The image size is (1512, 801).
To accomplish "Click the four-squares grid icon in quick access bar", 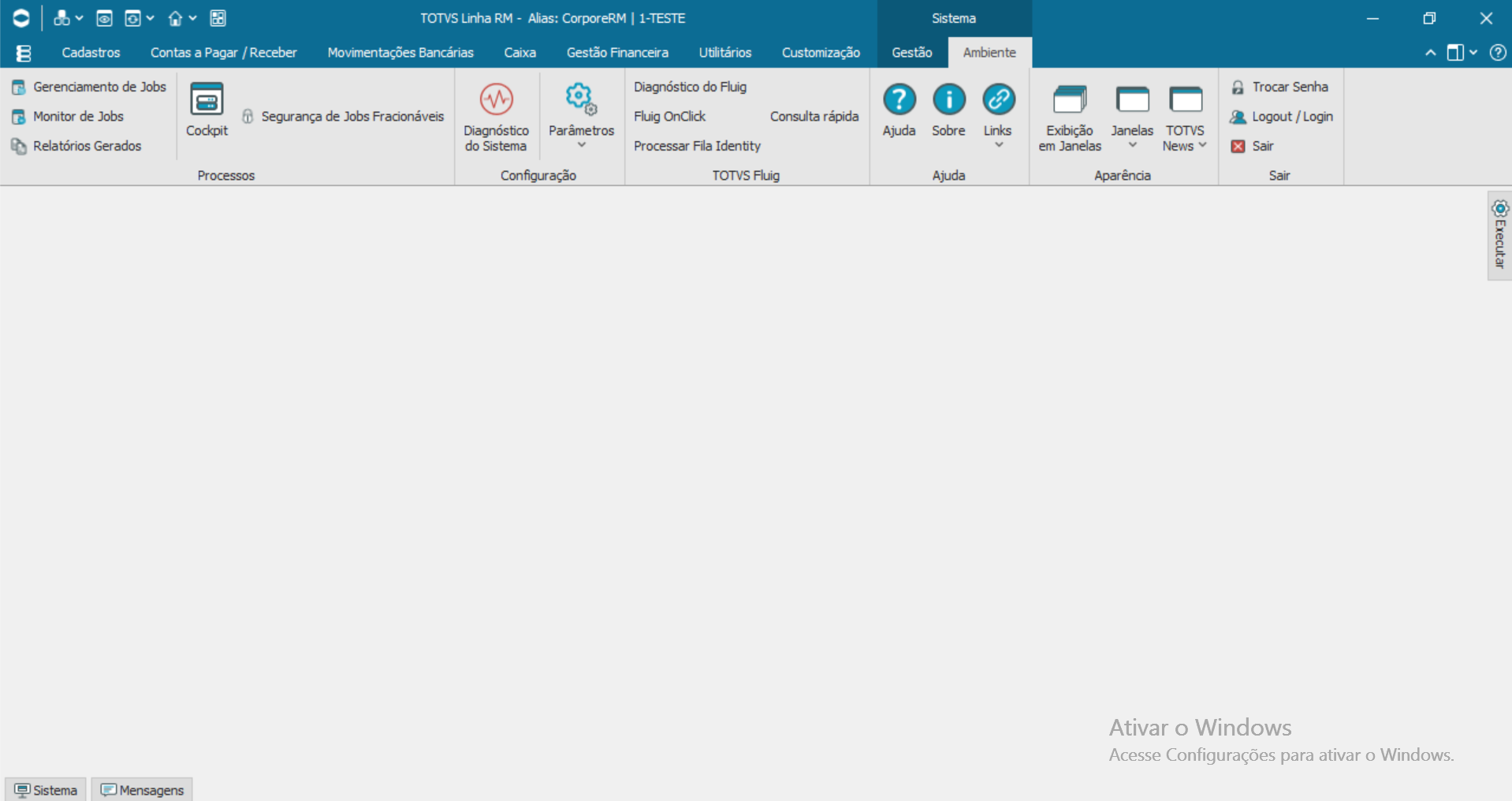I will [218, 18].
